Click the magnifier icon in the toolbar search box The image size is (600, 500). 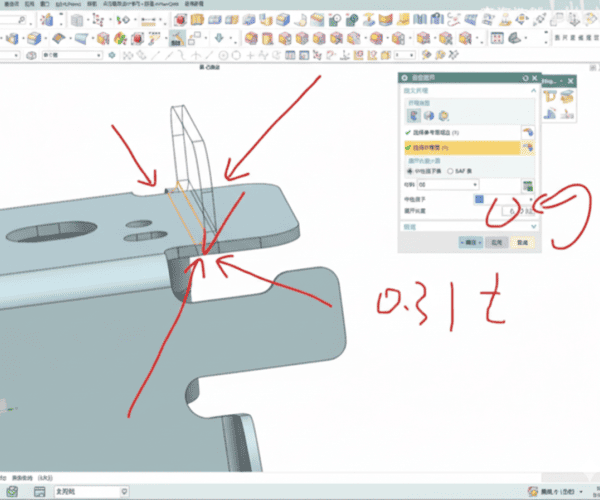(22, 20)
